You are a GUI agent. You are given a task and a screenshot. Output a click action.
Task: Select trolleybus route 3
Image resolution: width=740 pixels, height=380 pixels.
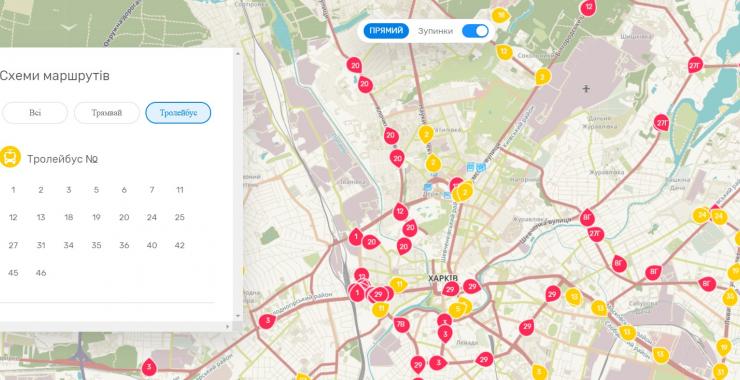68,190
